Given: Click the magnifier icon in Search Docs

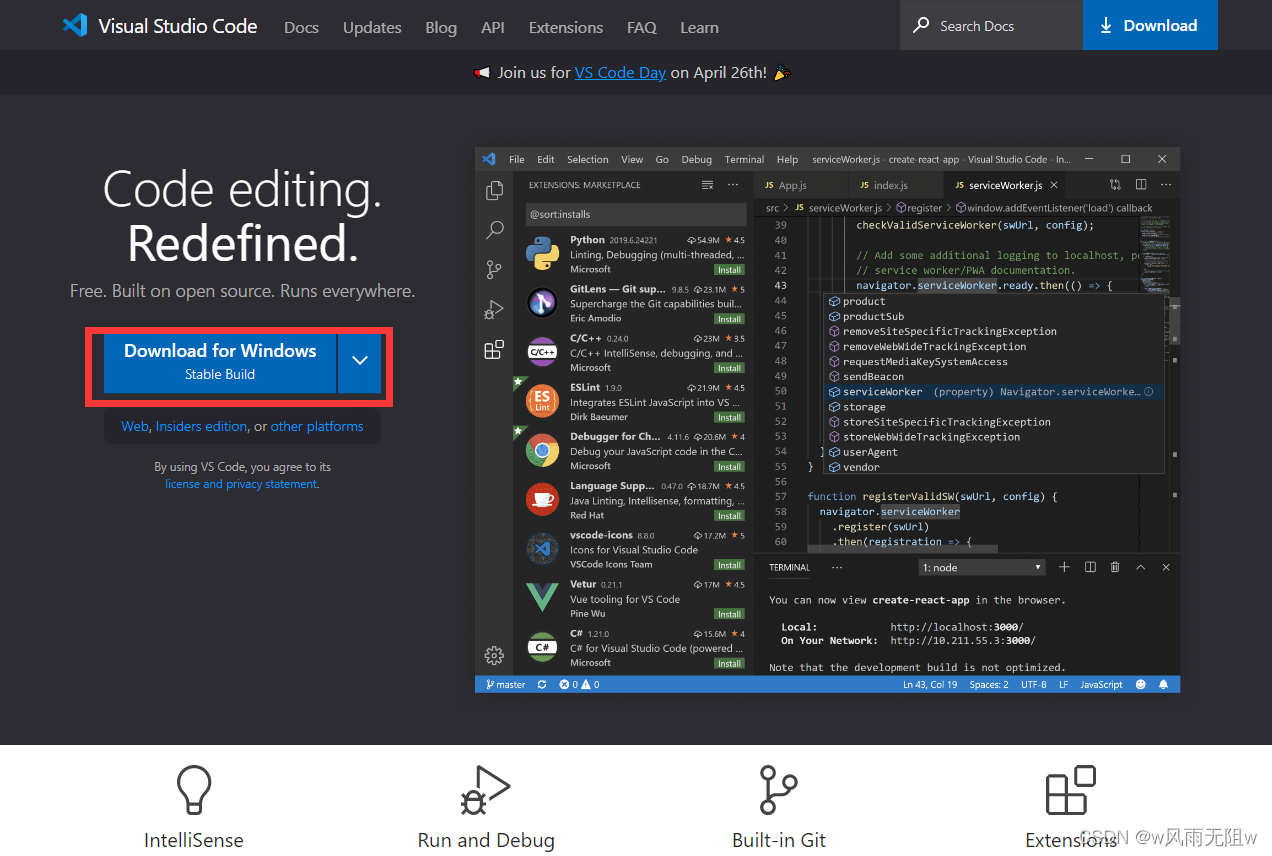Looking at the screenshot, I should (x=921, y=26).
